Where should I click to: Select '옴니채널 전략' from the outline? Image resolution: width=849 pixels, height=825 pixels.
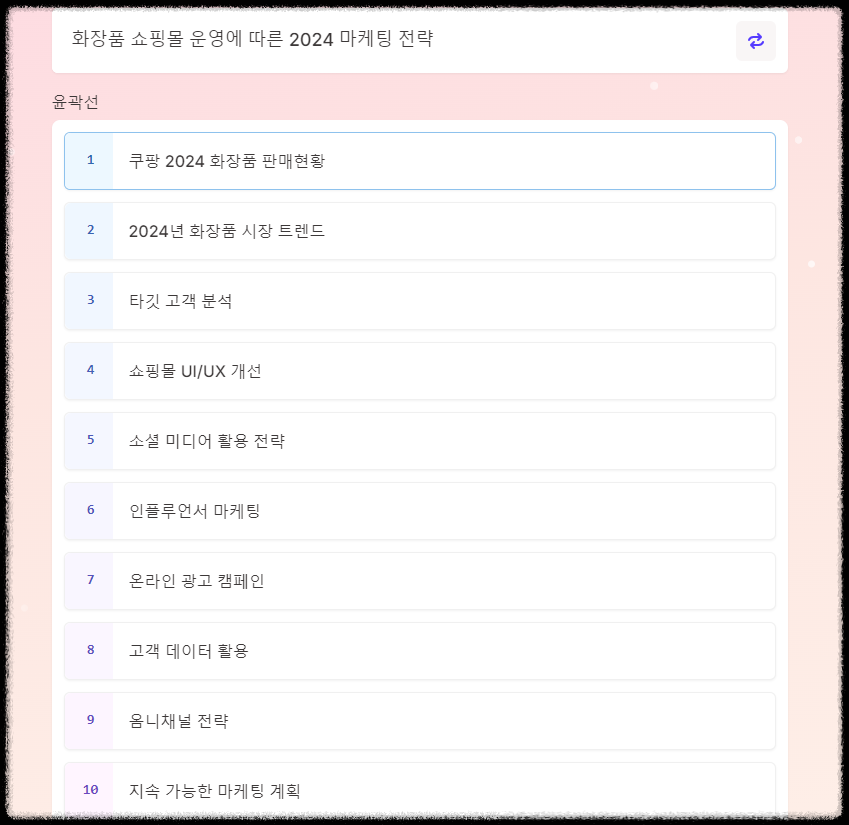pyautogui.click(x=420, y=720)
